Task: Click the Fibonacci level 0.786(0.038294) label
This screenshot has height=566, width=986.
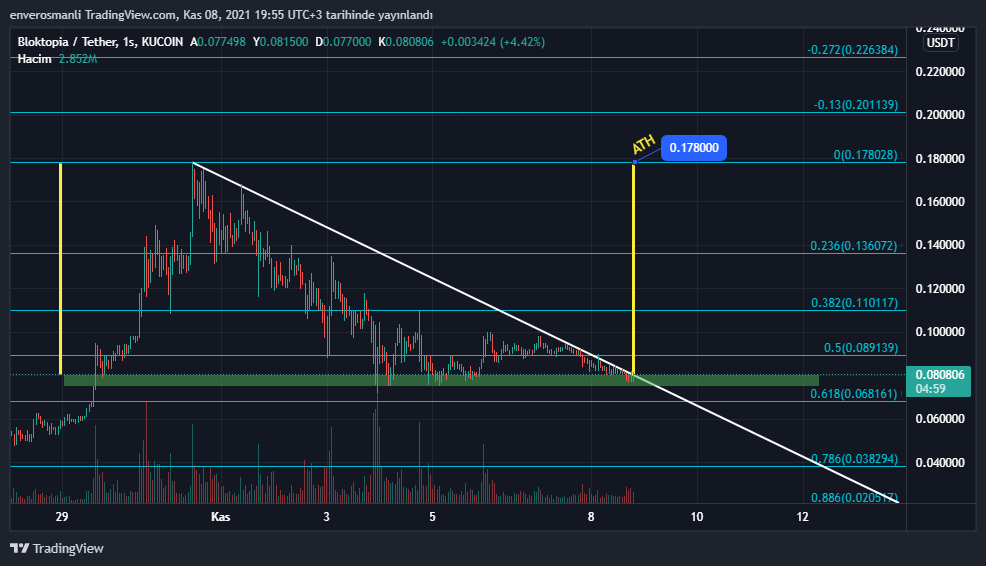Action: tap(855, 459)
